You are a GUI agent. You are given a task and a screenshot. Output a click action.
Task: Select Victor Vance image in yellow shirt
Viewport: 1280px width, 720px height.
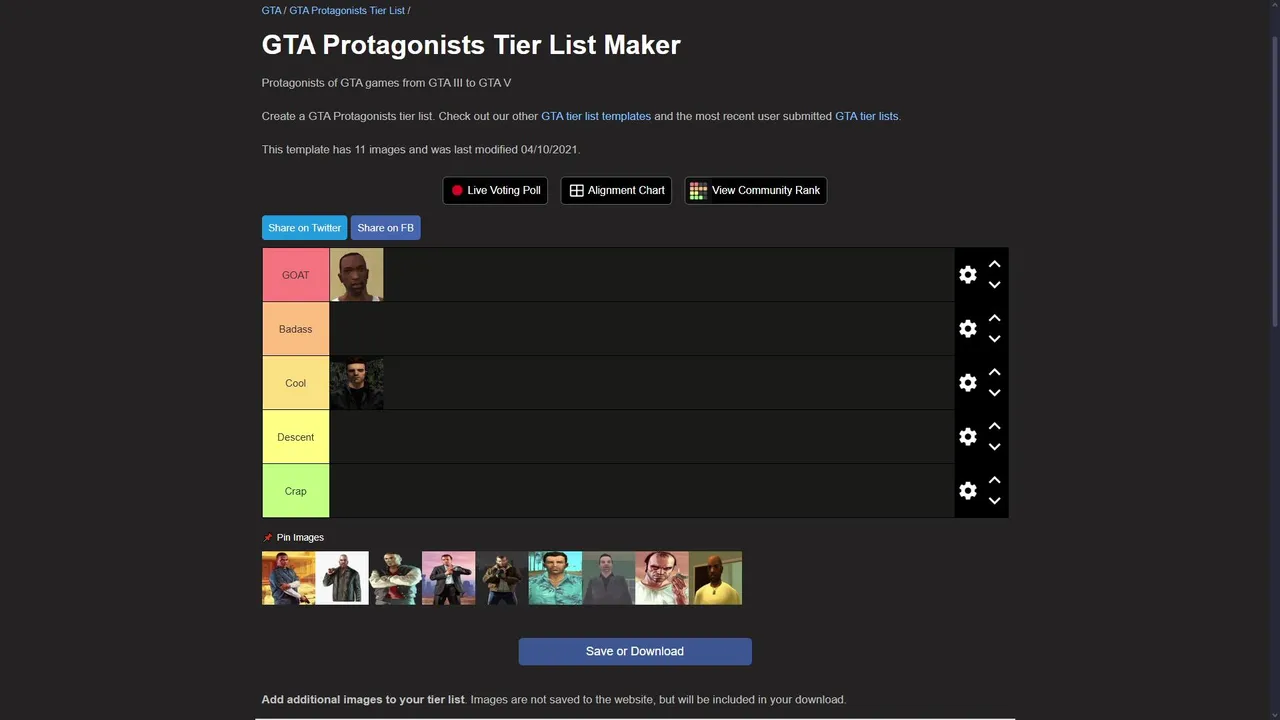(715, 578)
